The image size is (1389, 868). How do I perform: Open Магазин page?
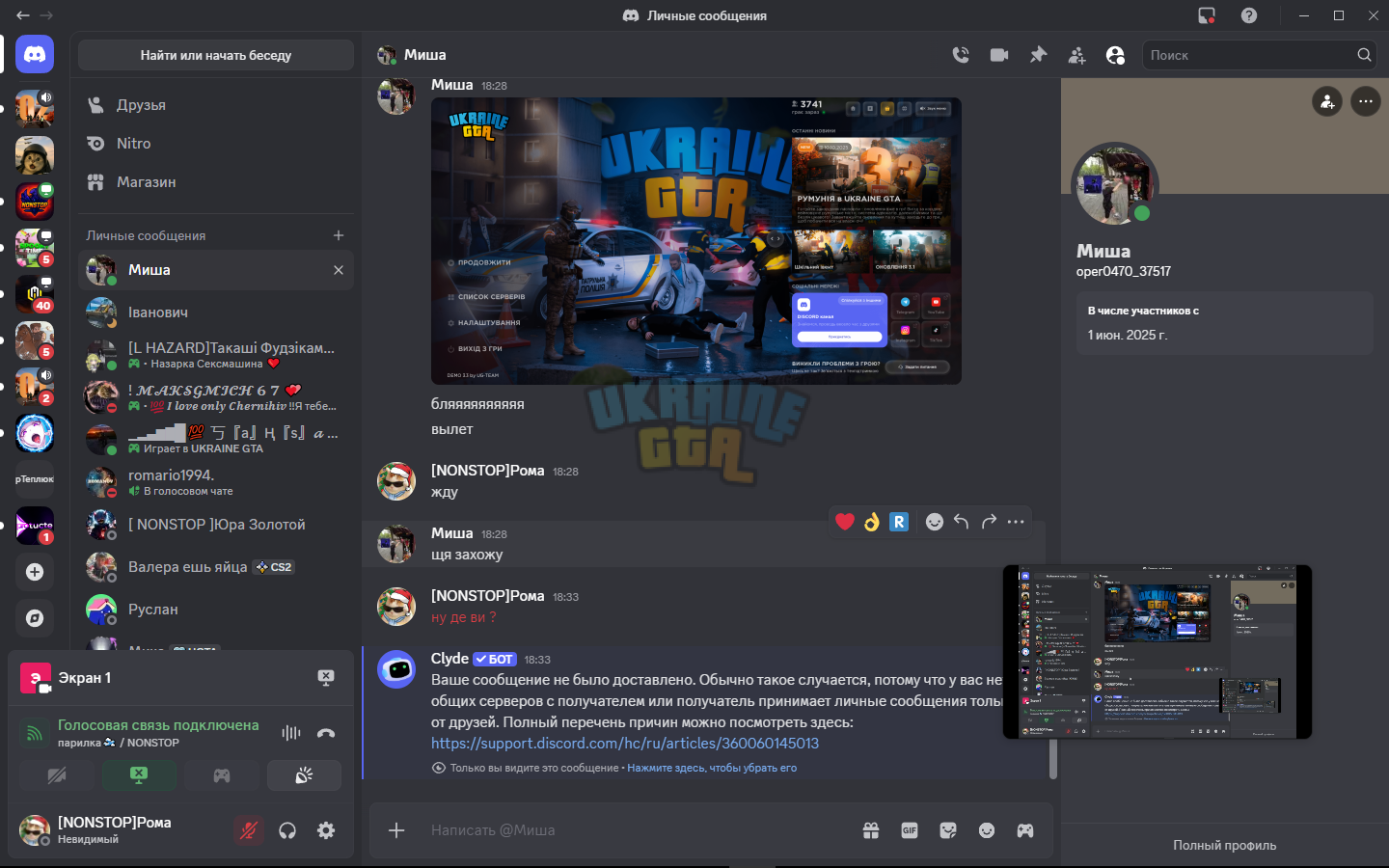pos(216,181)
